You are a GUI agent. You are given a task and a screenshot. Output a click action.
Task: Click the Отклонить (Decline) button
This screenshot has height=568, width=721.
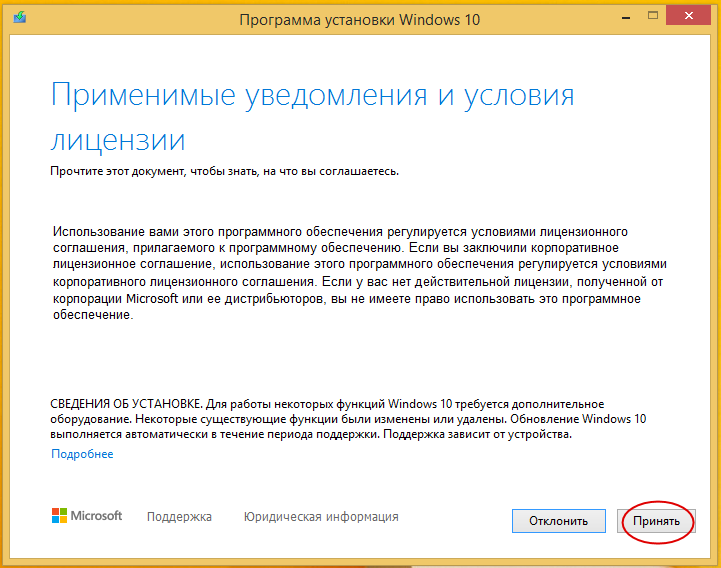[x=559, y=521]
